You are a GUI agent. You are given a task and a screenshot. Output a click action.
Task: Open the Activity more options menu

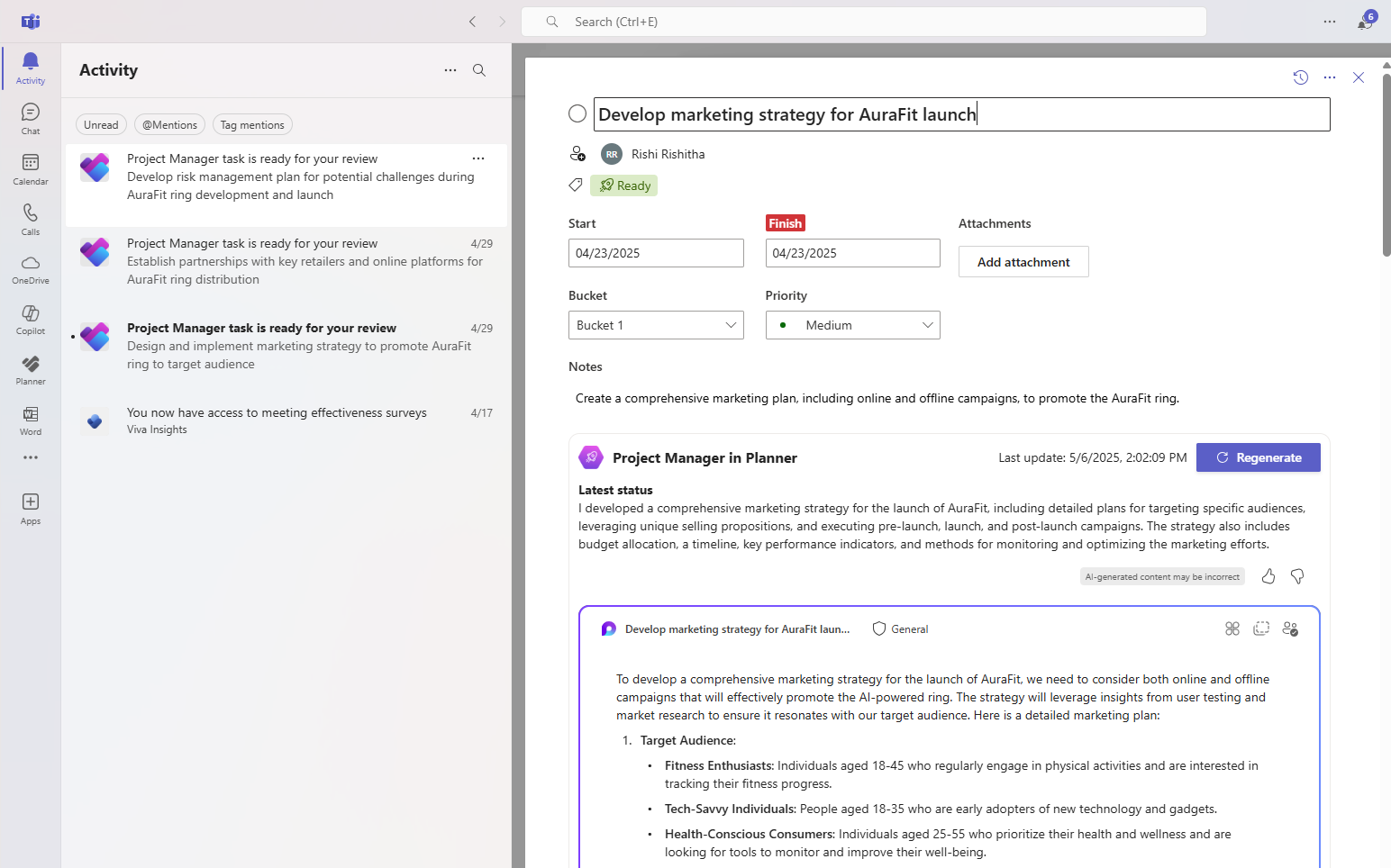click(450, 70)
